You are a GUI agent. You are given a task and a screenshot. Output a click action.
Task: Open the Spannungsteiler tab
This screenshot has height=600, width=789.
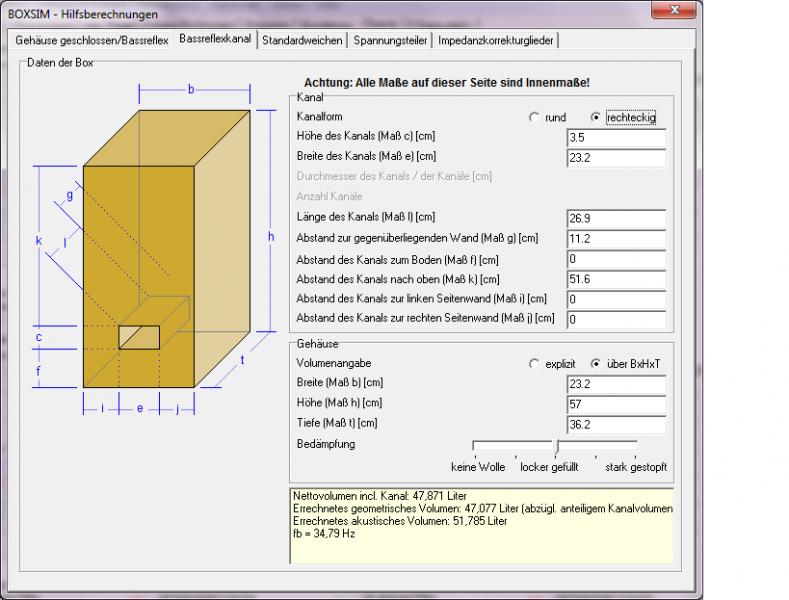coord(391,40)
